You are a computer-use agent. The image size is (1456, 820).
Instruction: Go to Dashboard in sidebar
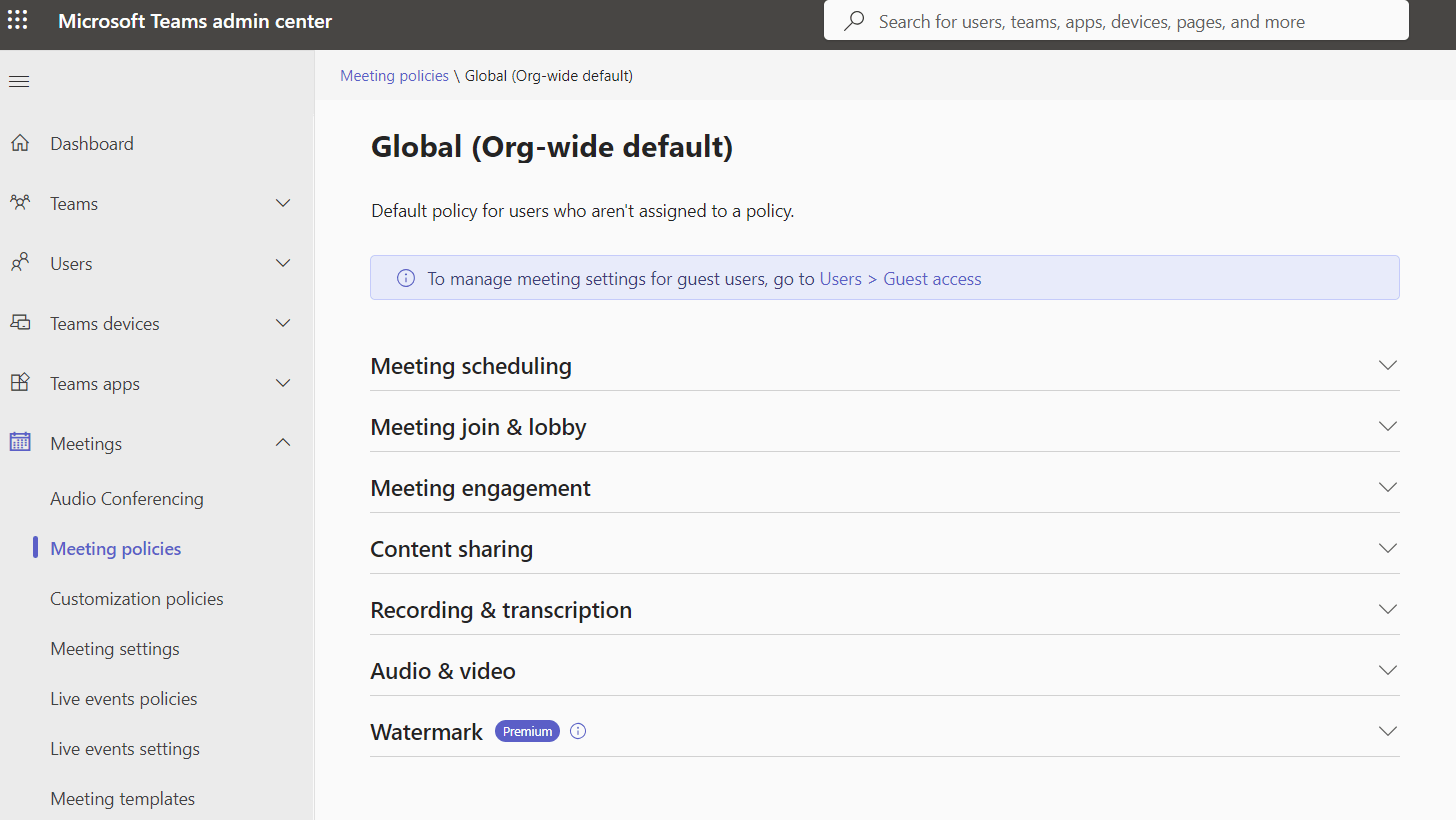(x=92, y=143)
